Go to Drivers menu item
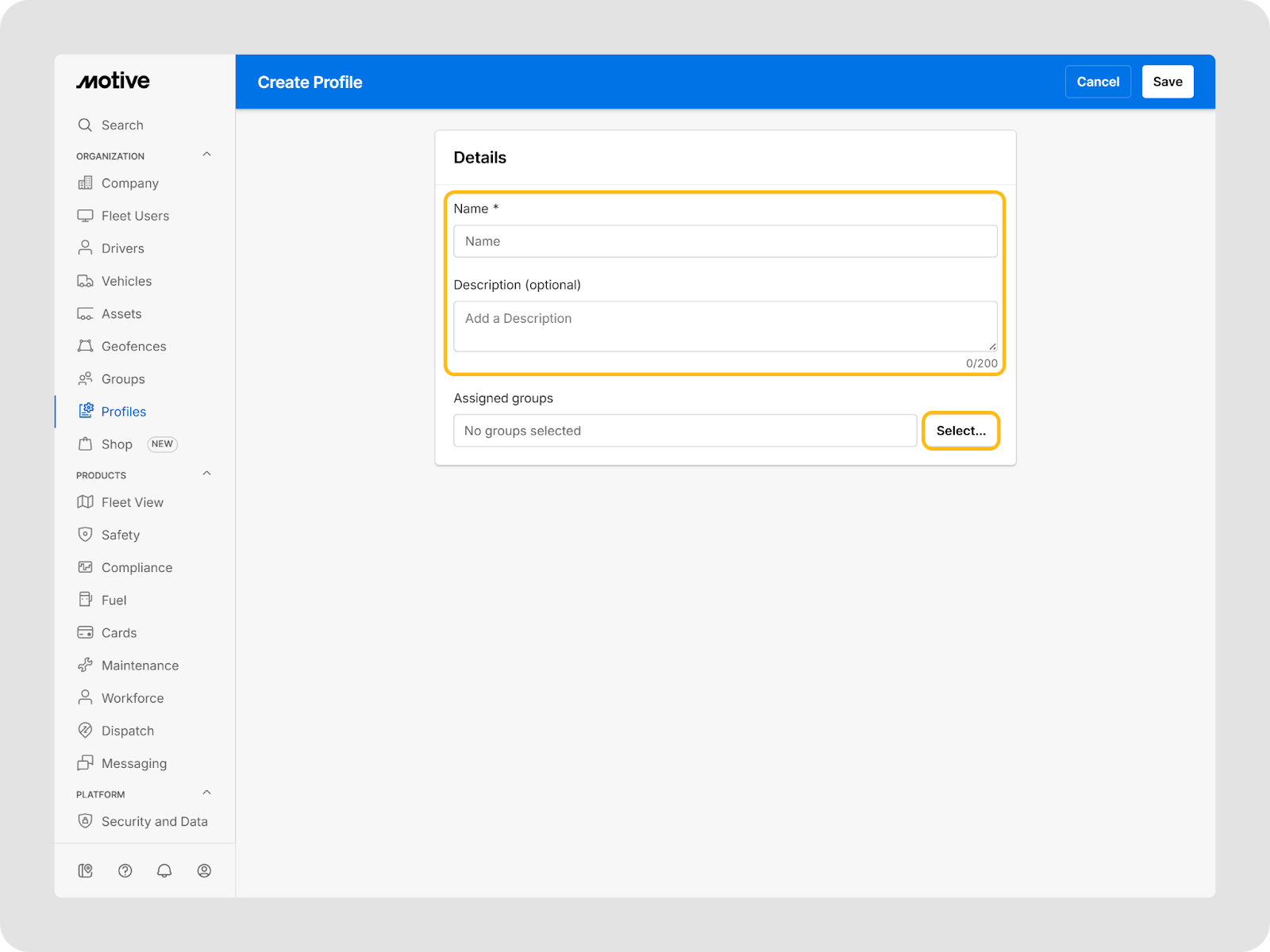Image resolution: width=1270 pixels, height=952 pixels. [x=122, y=248]
